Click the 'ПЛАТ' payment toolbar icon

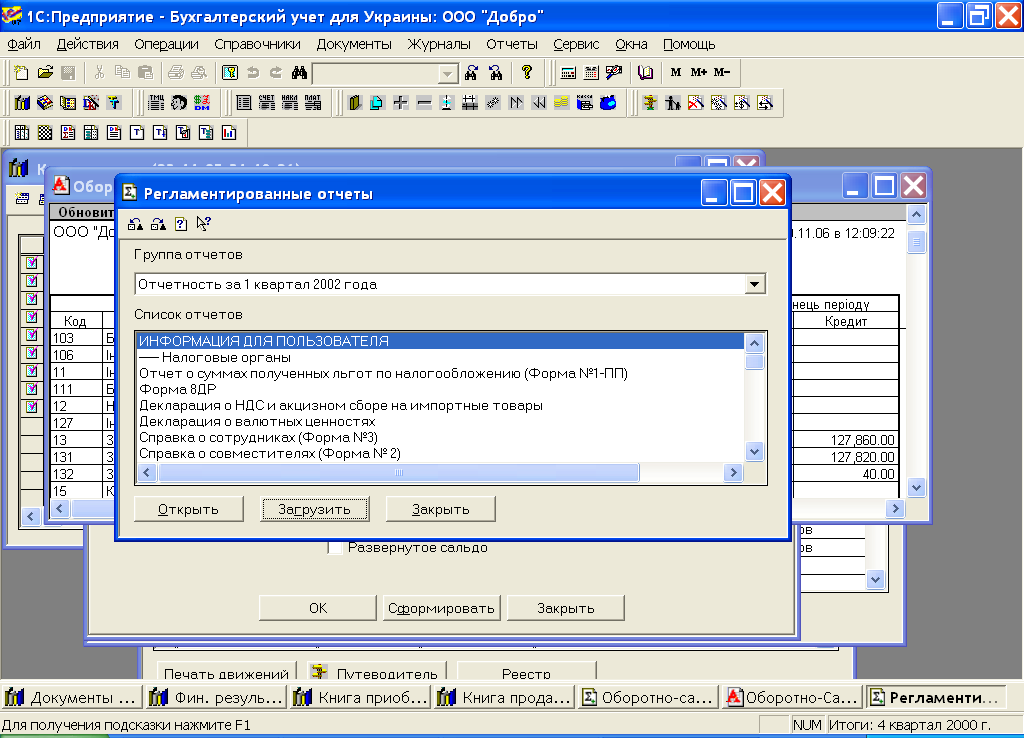pos(312,103)
